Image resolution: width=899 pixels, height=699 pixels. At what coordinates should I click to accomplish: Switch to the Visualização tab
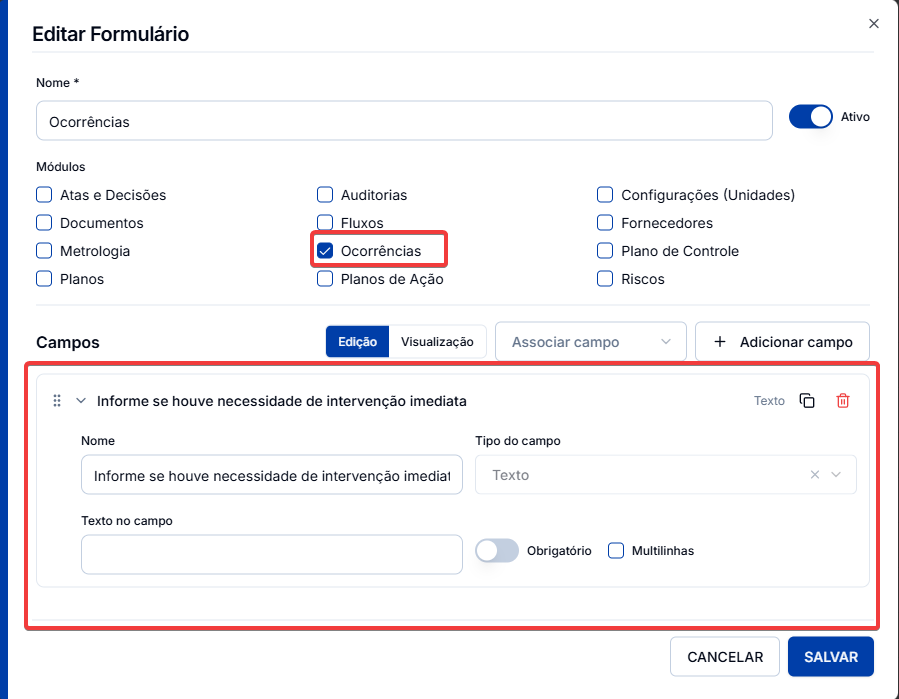tap(437, 342)
